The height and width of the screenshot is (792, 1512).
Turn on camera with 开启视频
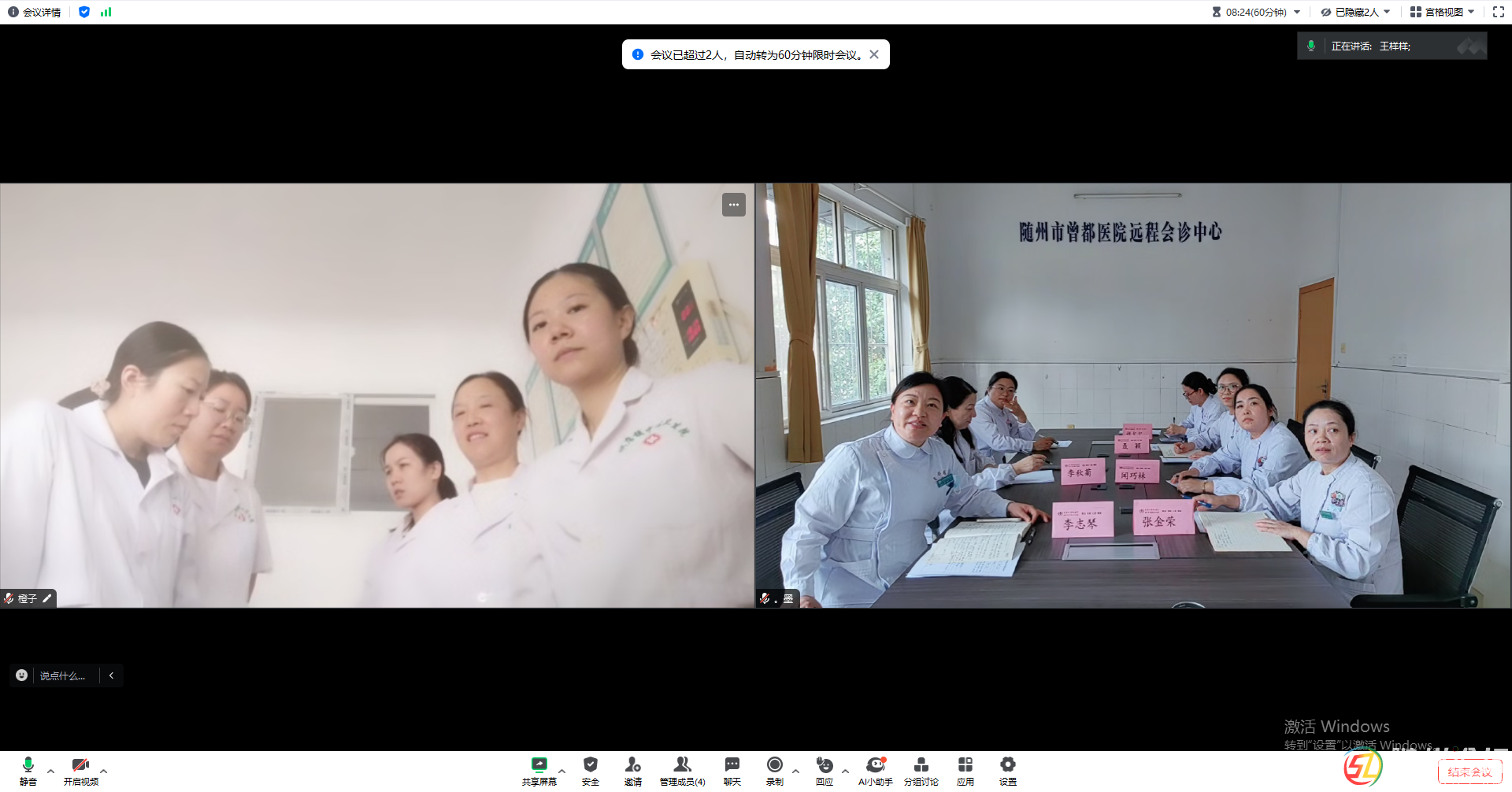click(x=80, y=769)
